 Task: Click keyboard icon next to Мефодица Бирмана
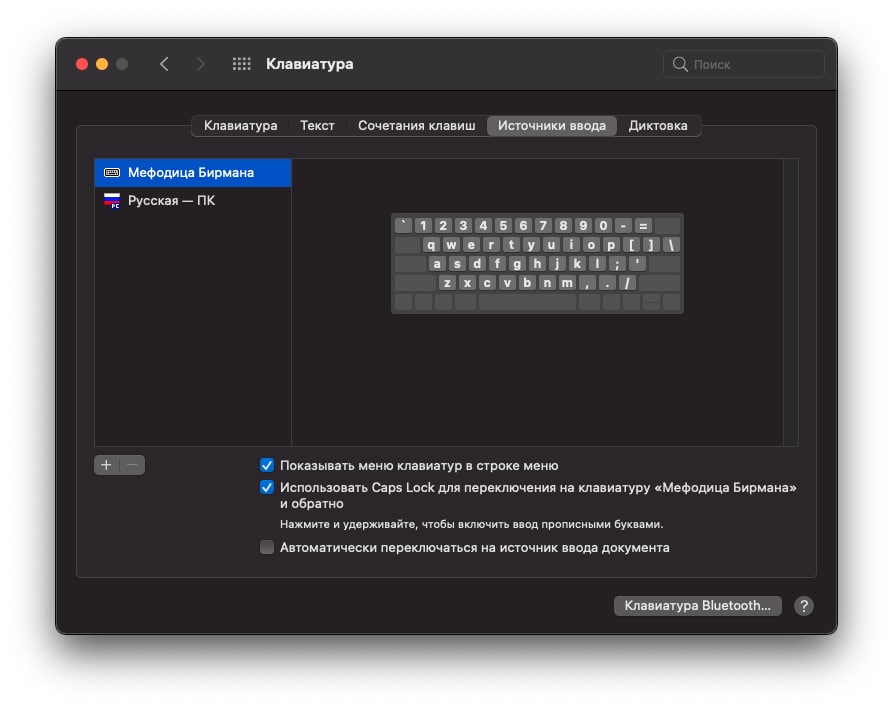112,172
